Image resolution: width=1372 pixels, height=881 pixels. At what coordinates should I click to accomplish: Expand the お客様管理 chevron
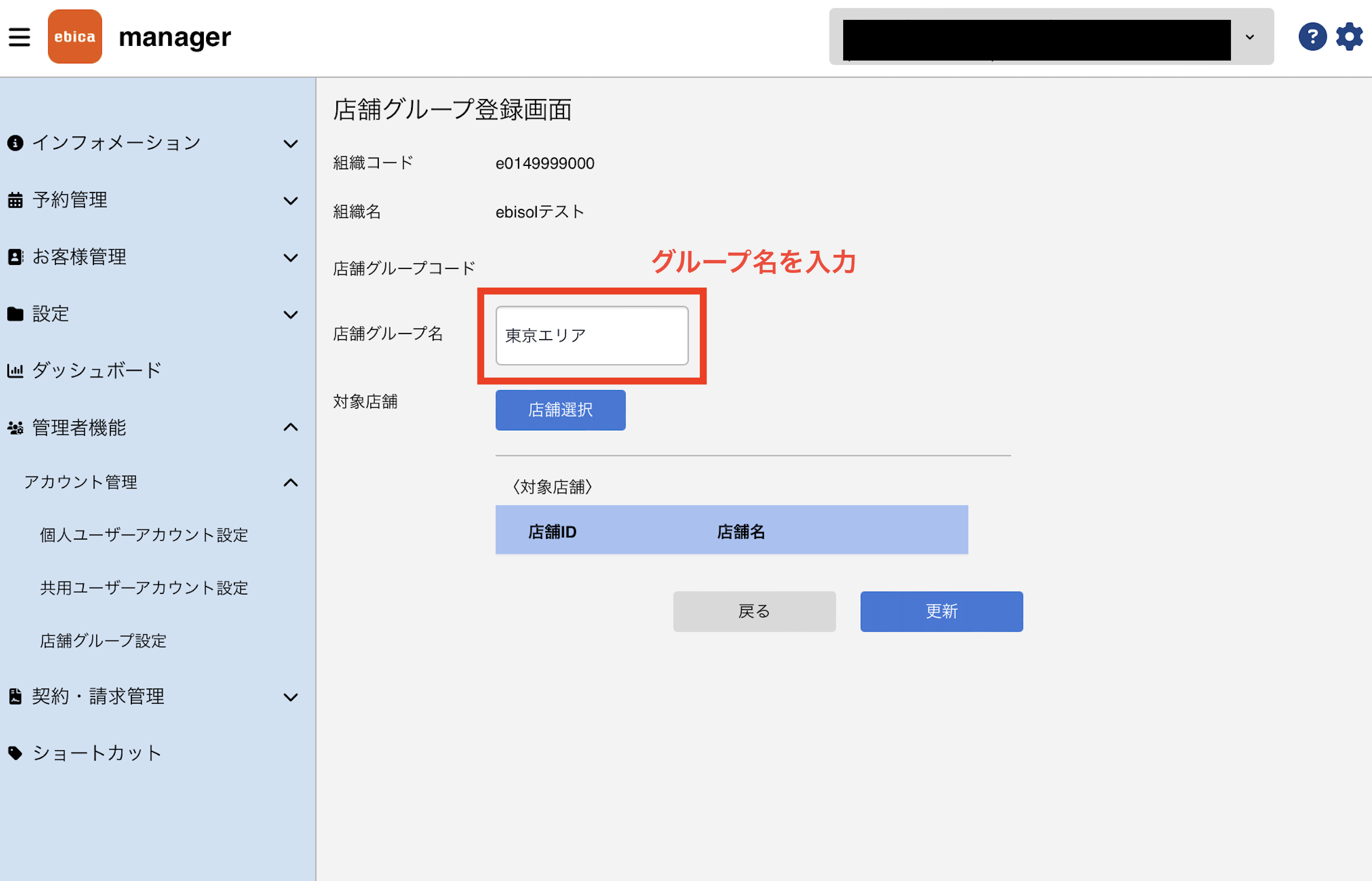click(290, 258)
